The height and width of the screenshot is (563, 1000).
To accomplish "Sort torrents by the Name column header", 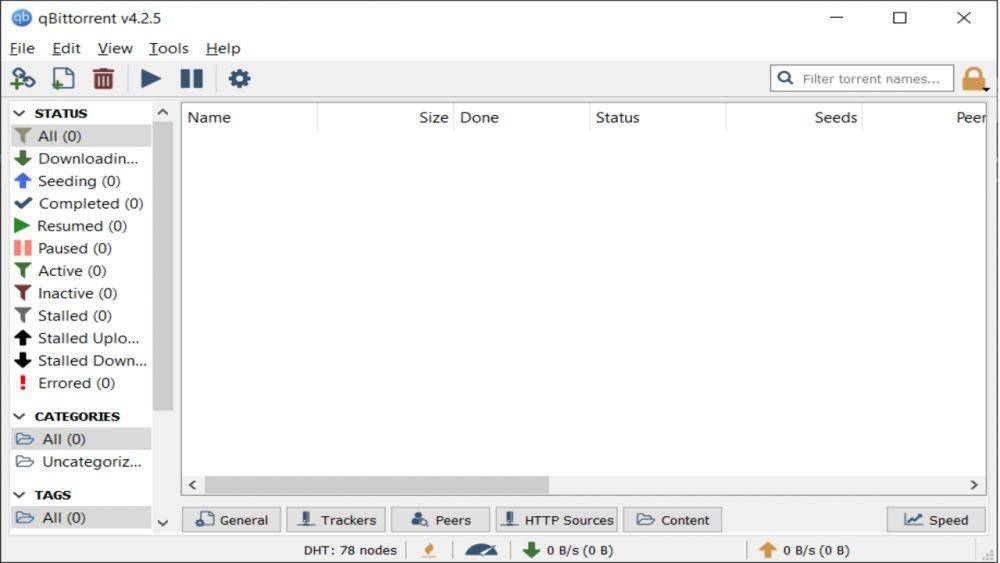I will click(250, 117).
